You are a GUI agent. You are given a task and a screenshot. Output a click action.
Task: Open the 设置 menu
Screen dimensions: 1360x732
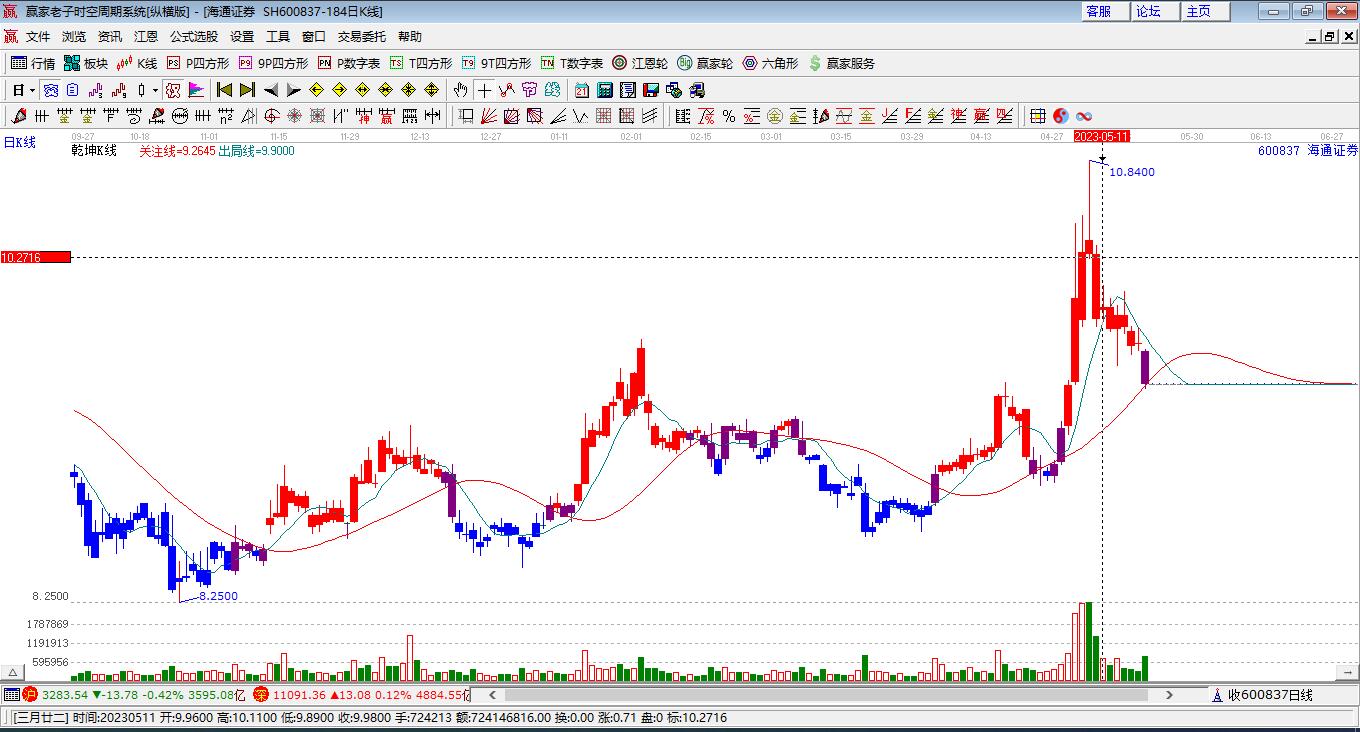pos(242,37)
